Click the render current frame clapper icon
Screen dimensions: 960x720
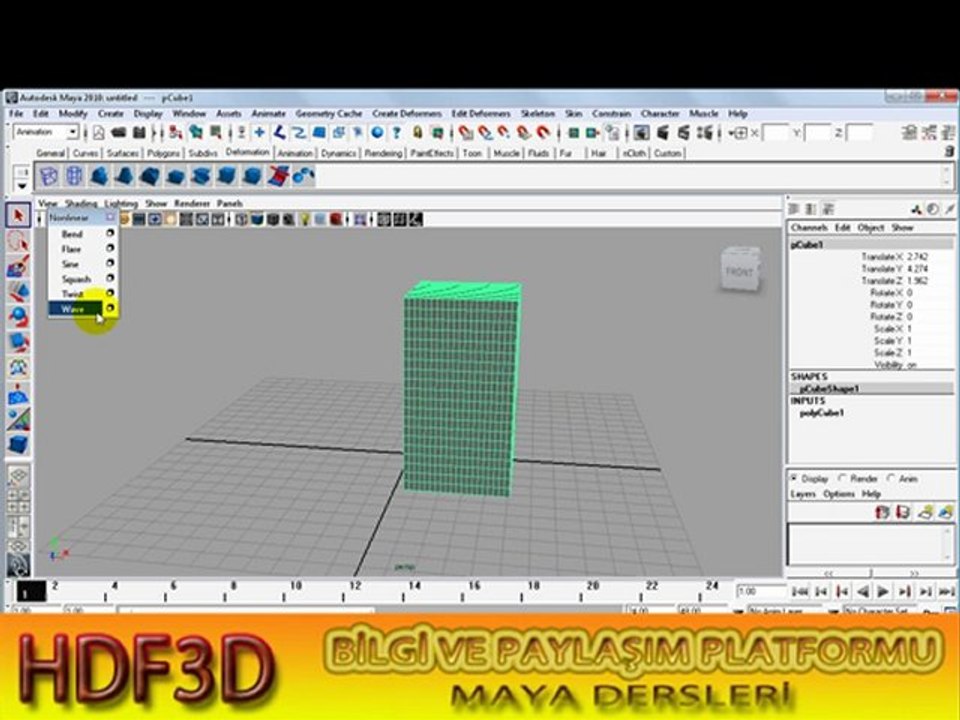click(662, 133)
